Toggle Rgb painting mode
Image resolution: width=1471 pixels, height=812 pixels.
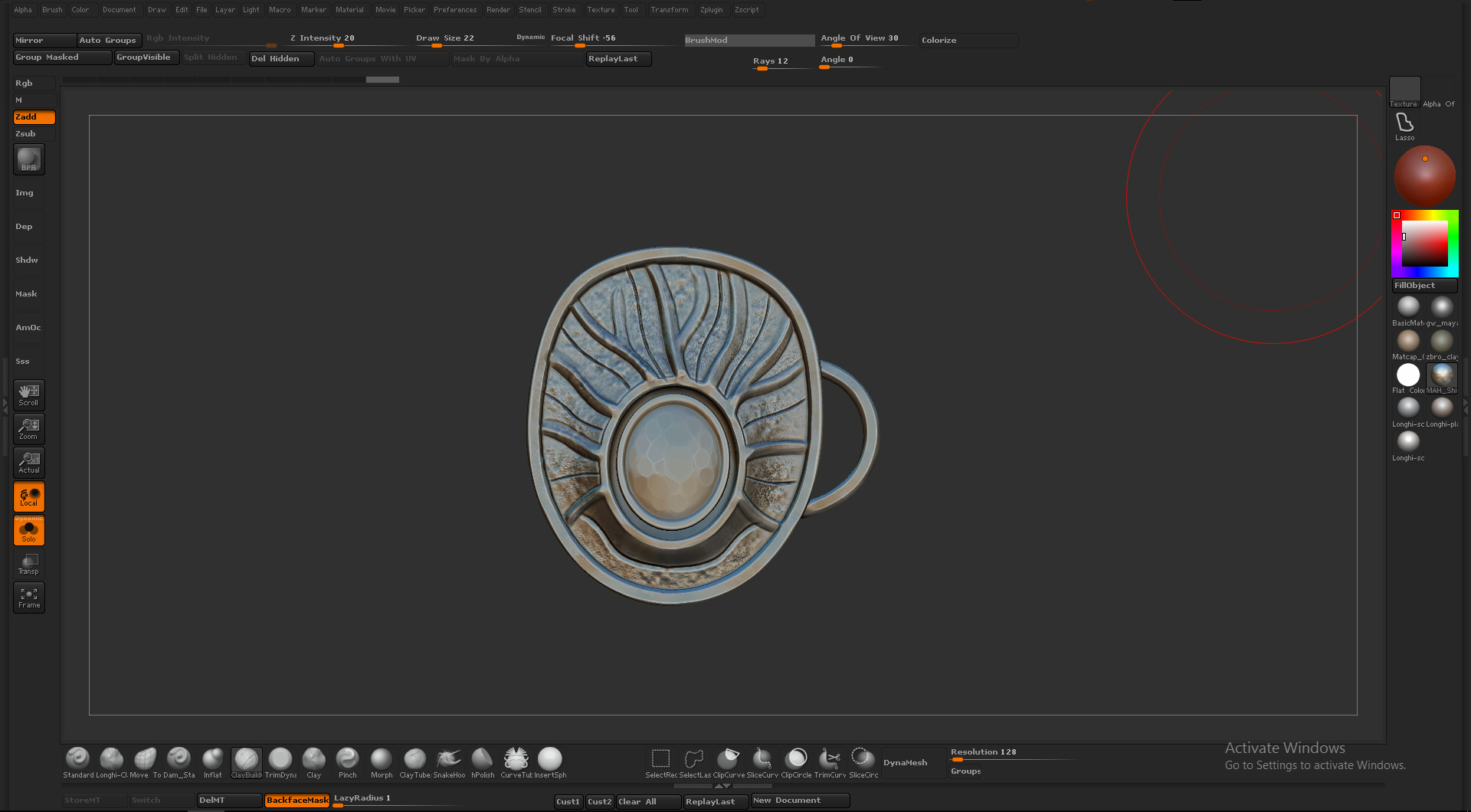pos(34,83)
